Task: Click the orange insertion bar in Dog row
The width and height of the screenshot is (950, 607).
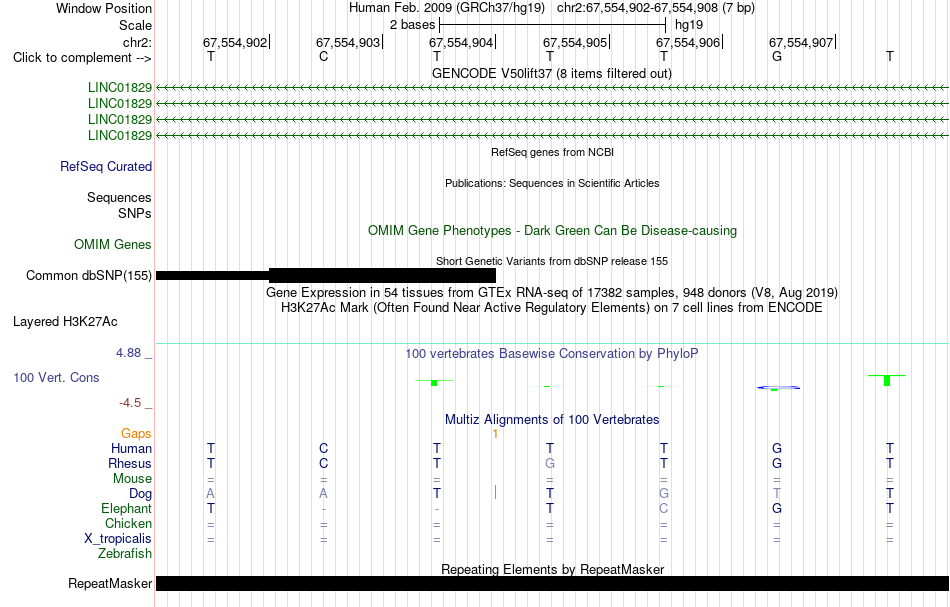Action: click(x=496, y=492)
